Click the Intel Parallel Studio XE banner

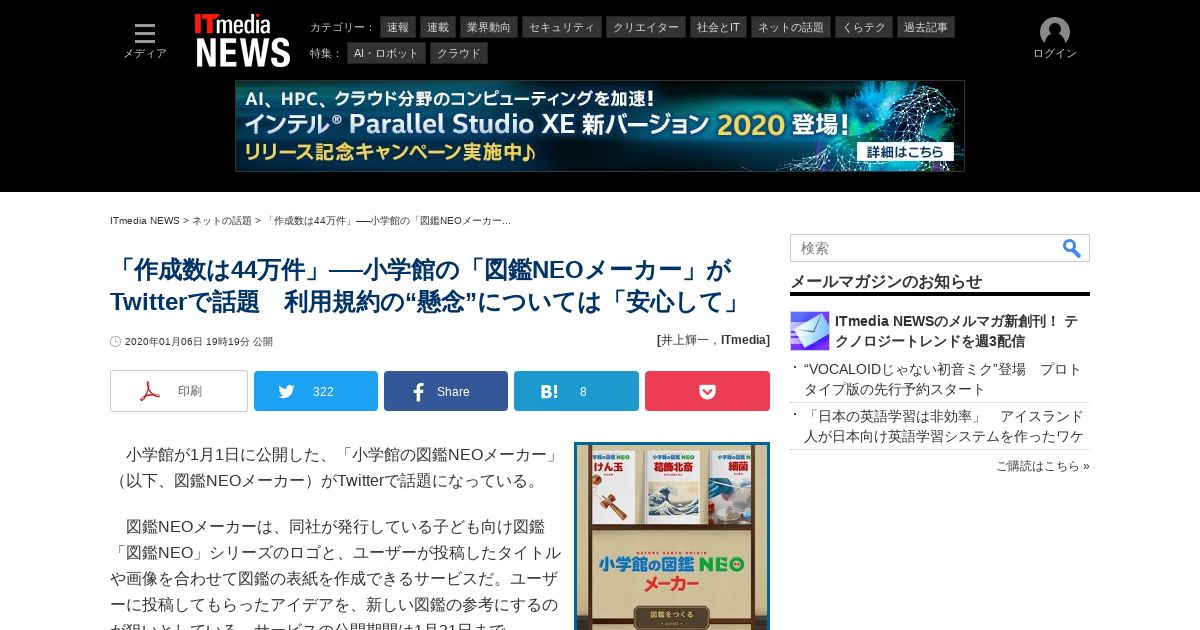600,126
